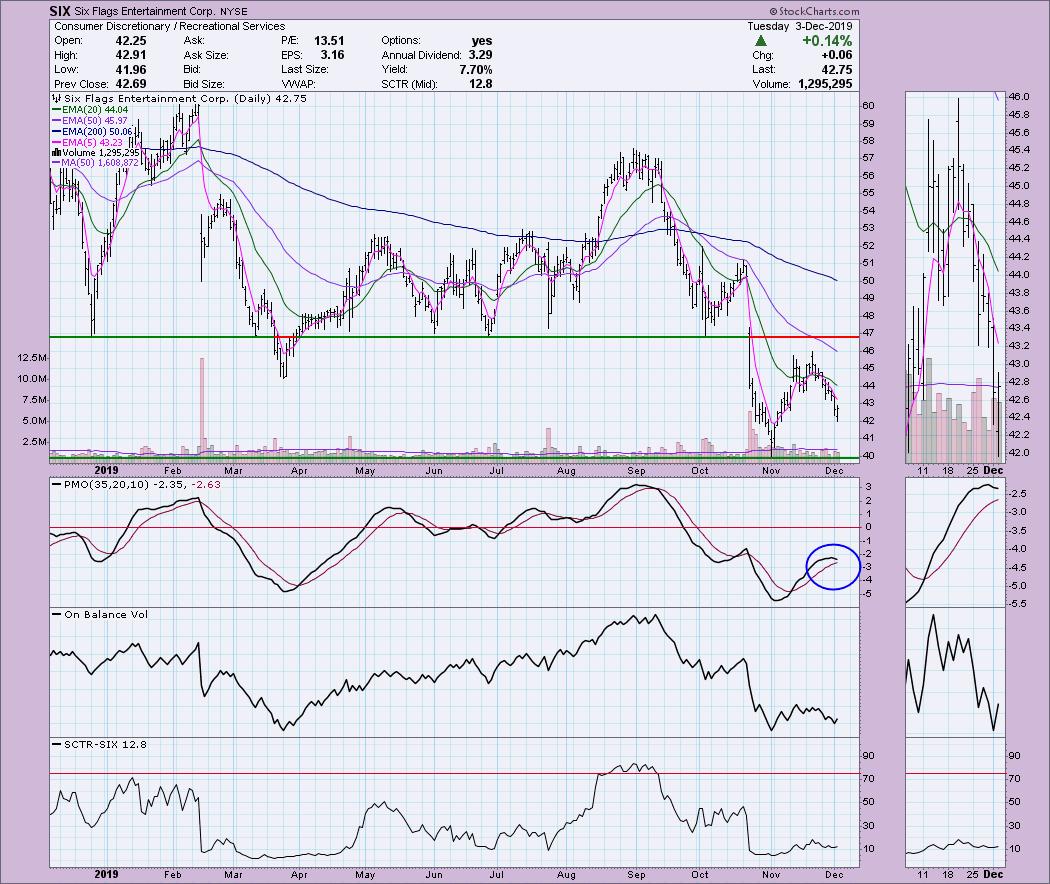This screenshot has width=1050, height=884.
Task: Click the Chg value +0.06
Action: 836,56
